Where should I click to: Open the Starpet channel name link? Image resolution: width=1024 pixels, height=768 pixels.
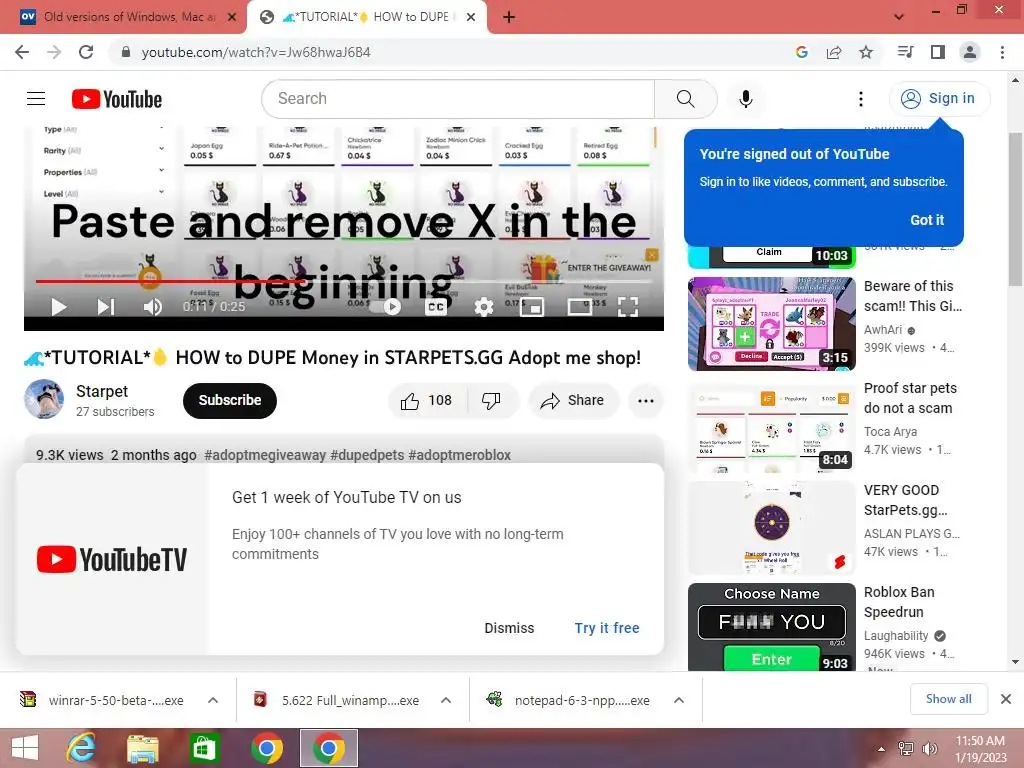click(102, 391)
